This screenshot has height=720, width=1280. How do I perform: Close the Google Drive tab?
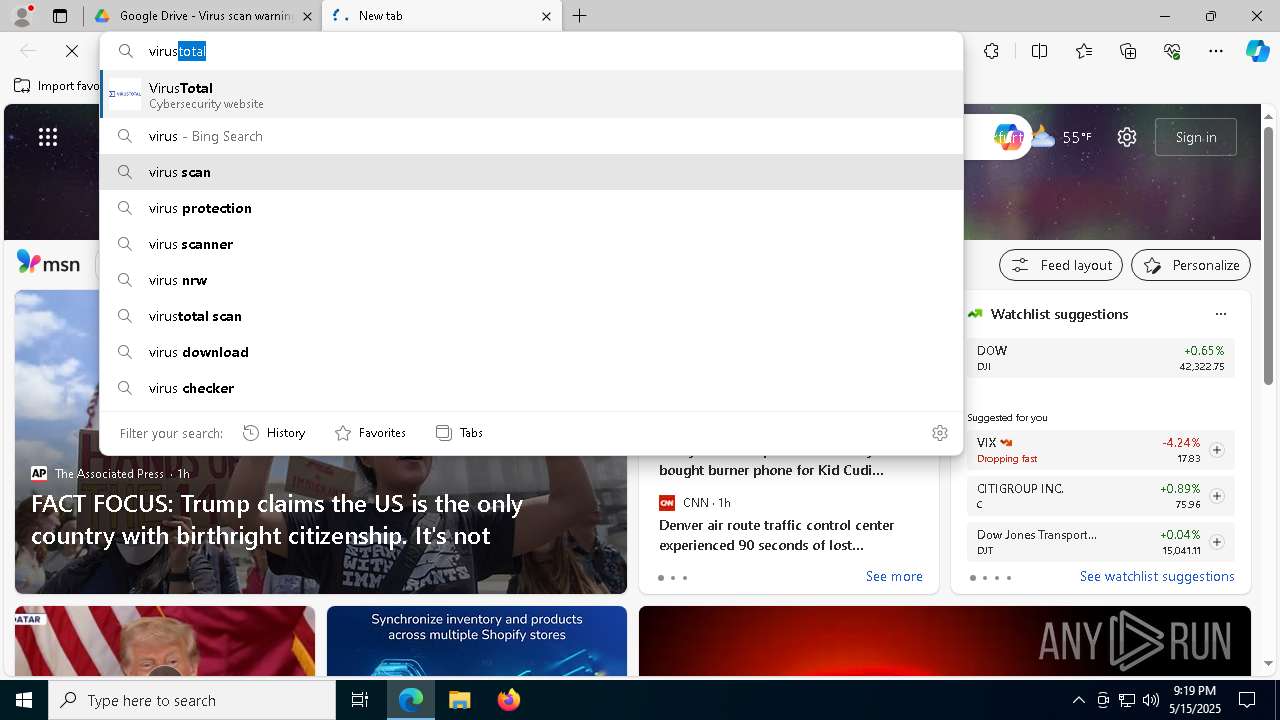(x=307, y=16)
